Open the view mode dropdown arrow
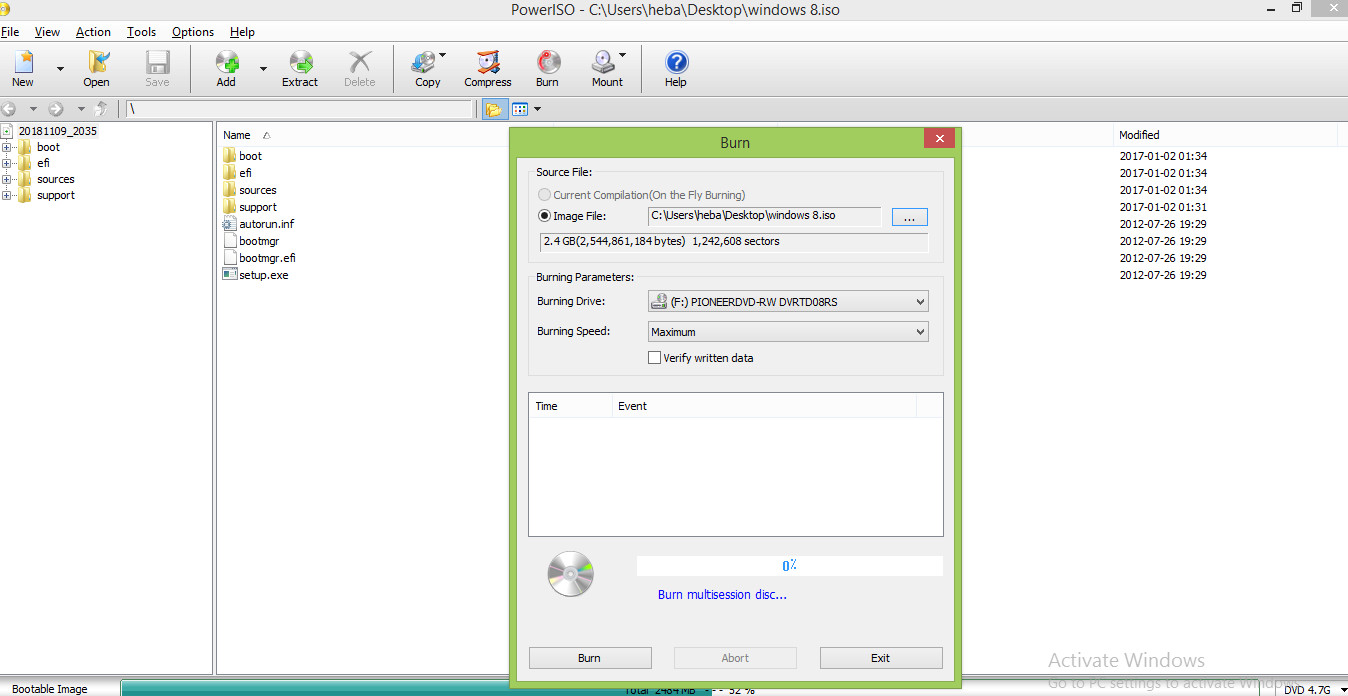This screenshot has width=1348, height=696. (537, 109)
